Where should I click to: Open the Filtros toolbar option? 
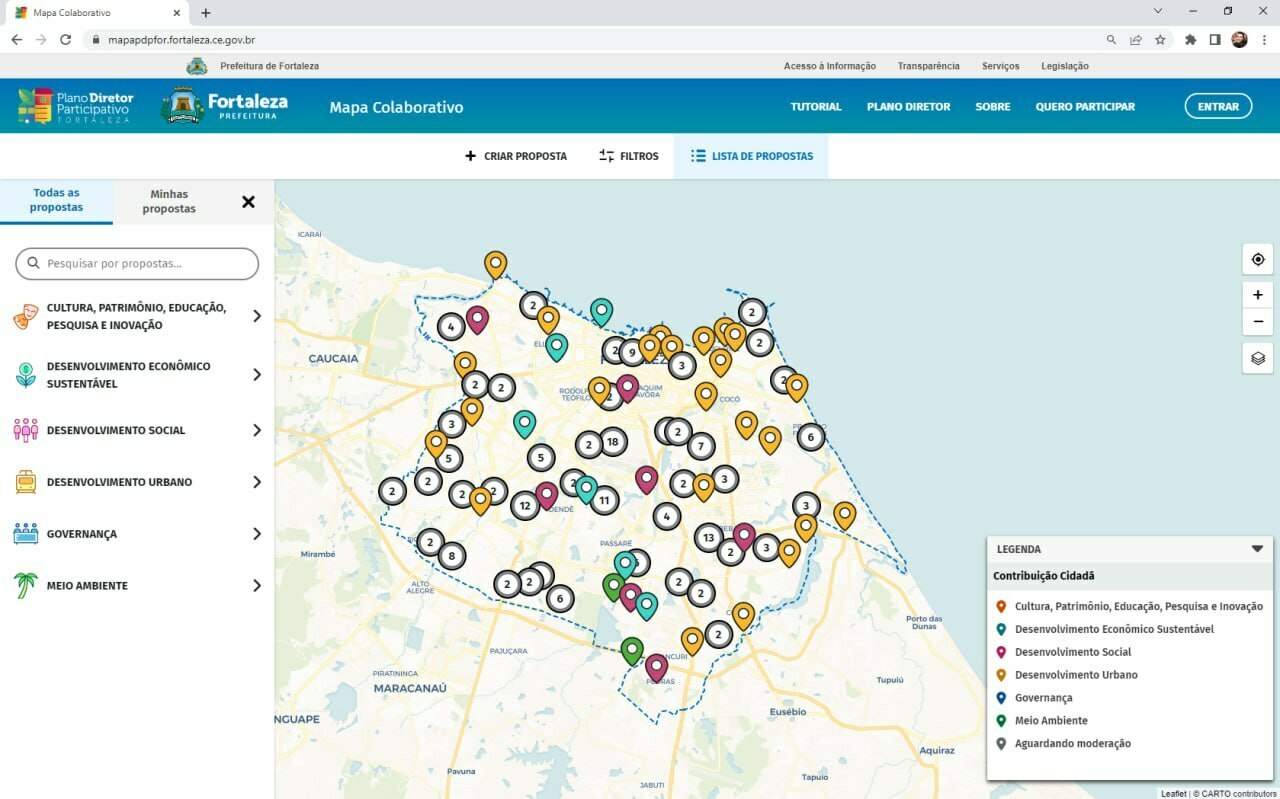[x=629, y=156]
